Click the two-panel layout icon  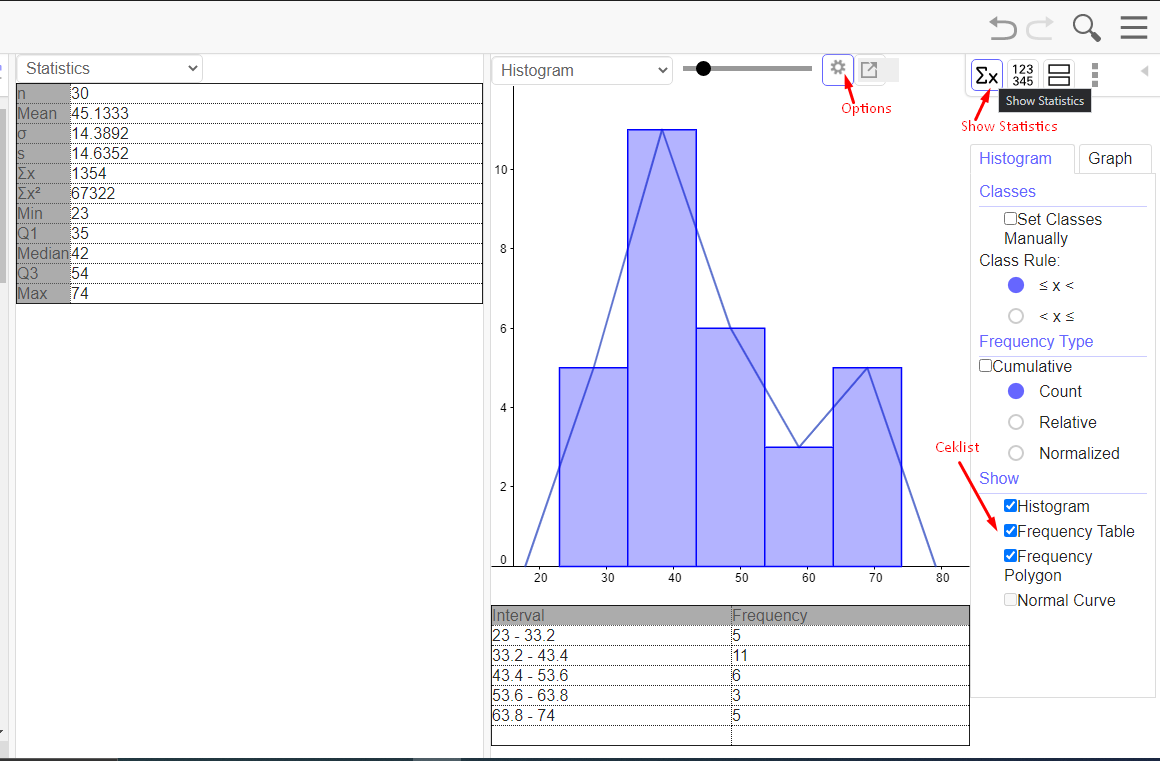pyautogui.click(x=1058, y=75)
